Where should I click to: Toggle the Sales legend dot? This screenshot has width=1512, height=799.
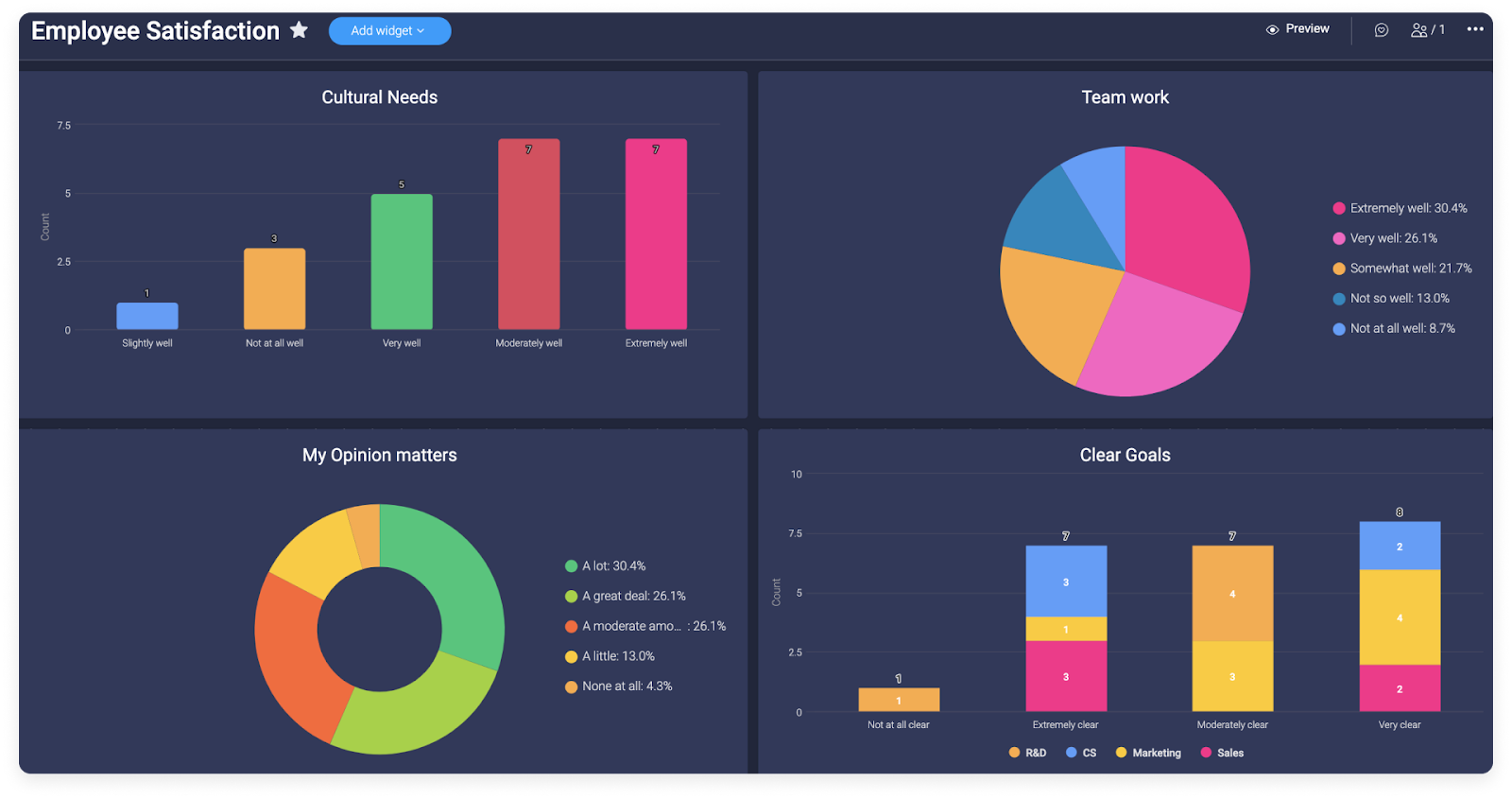pos(1206,753)
